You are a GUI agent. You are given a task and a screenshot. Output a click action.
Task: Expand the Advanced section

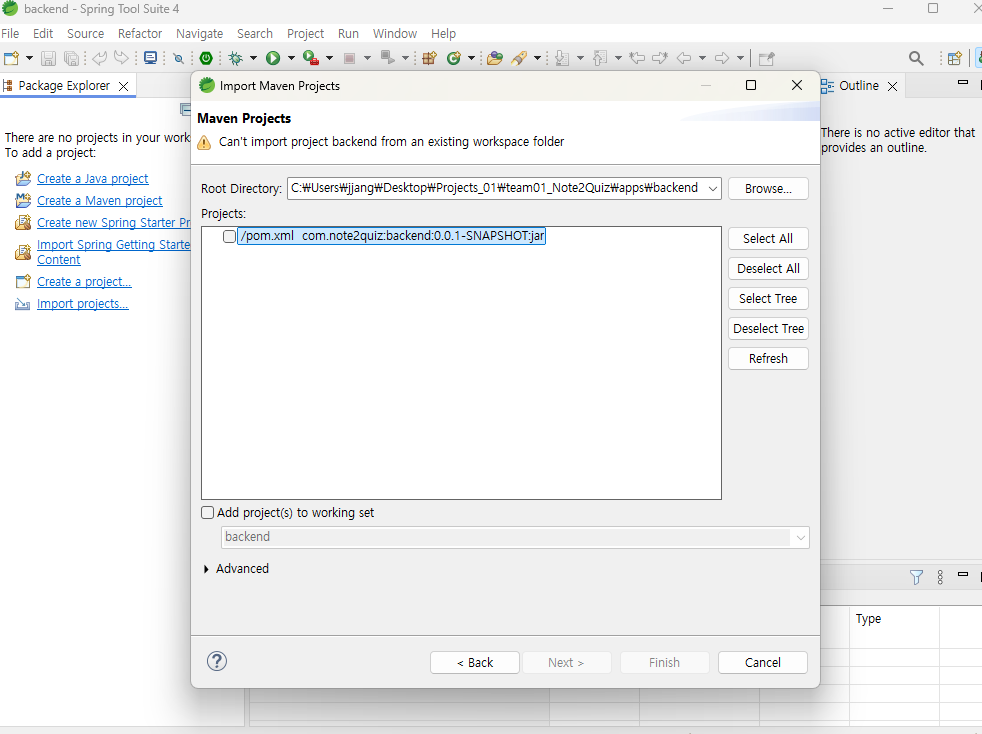click(x=206, y=569)
